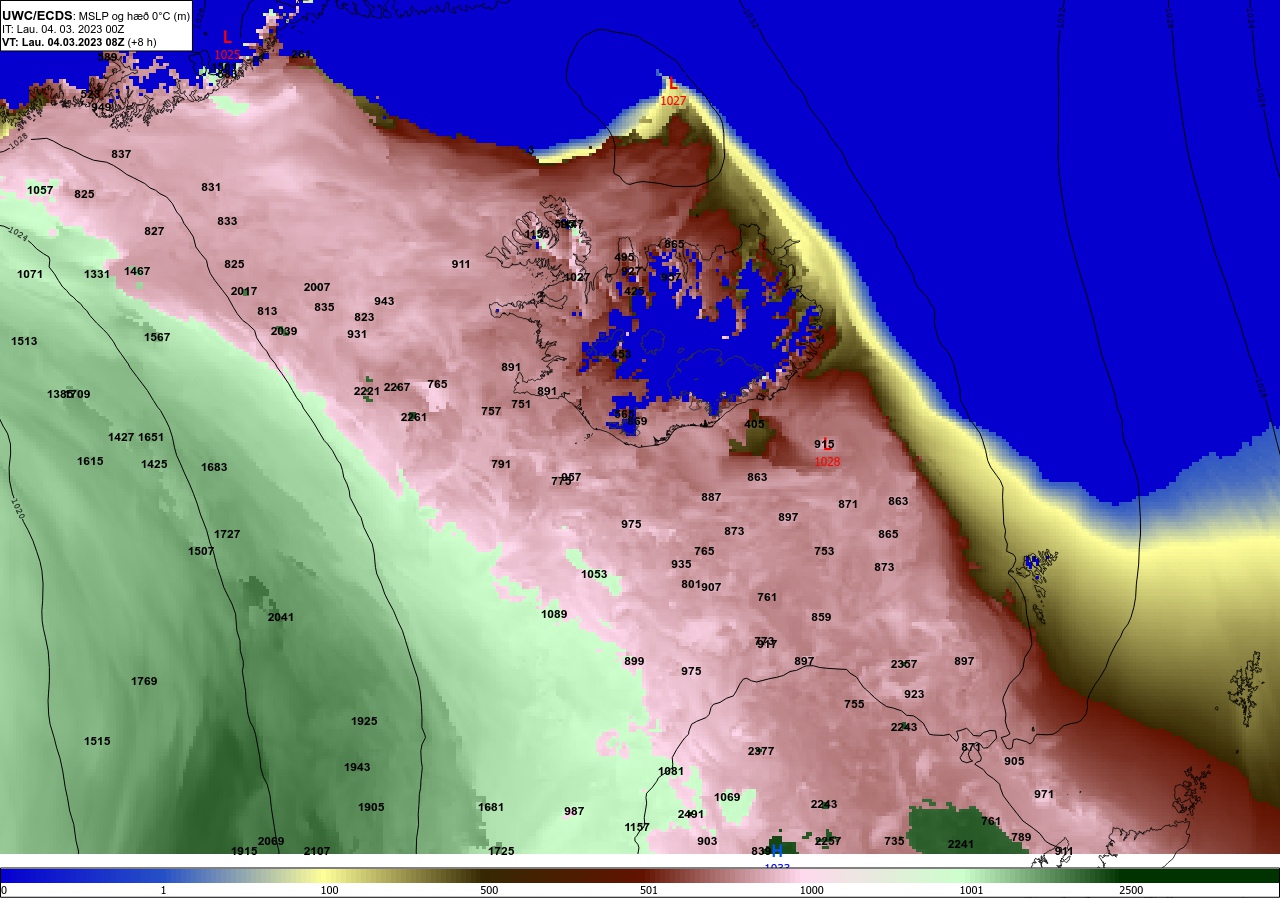
Task: Click the 1515 height value
Action: pos(97,741)
